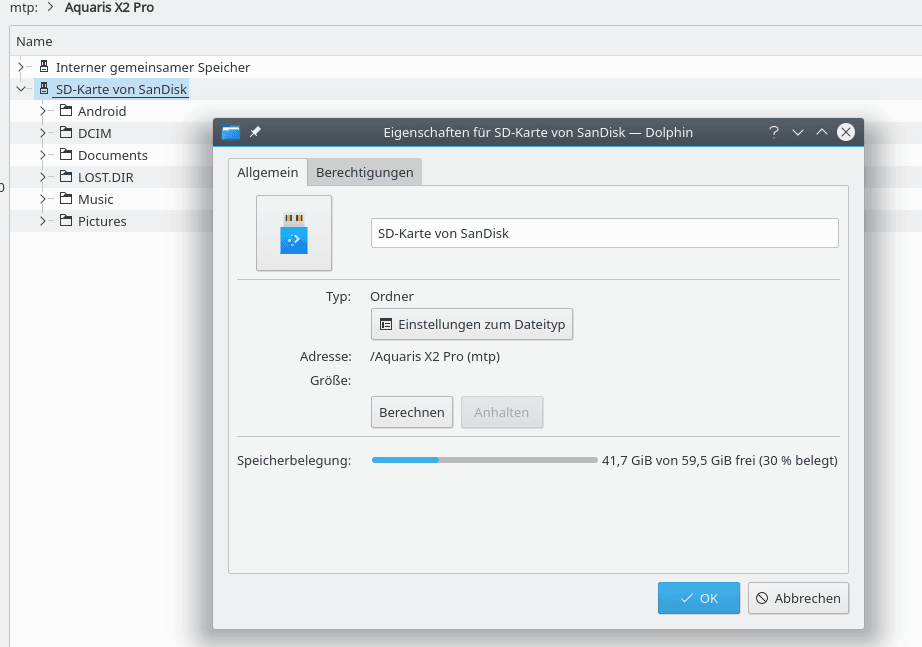The height and width of the screenshot is (647, 922).
Task: Click the text 41,7 GiB von 59,5 GiB frei
Action: [x=678, y=461]
